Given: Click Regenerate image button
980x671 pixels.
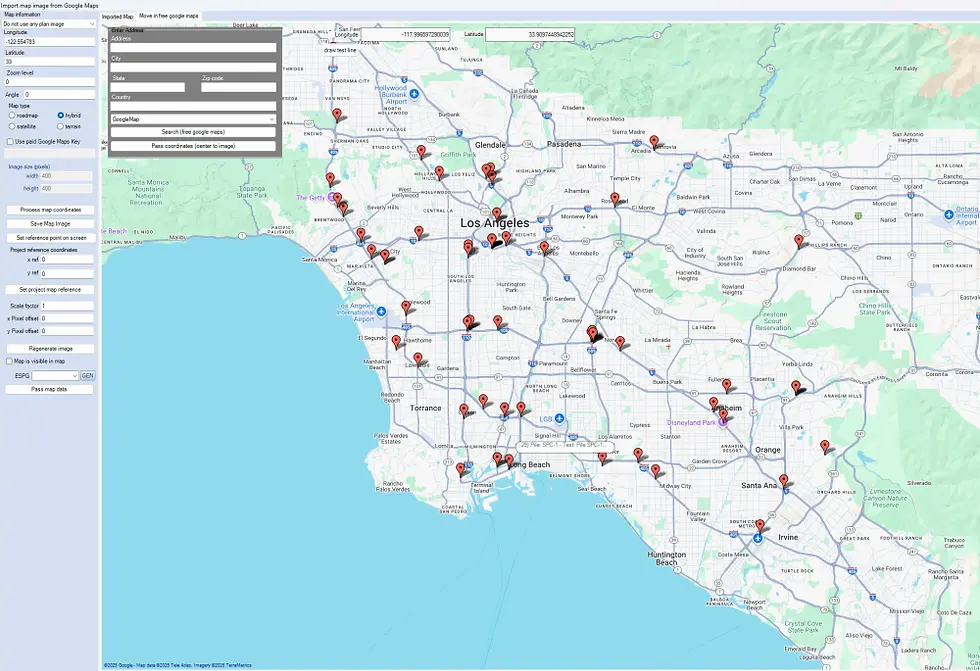Looking at the screenshot, I should 50,349.
